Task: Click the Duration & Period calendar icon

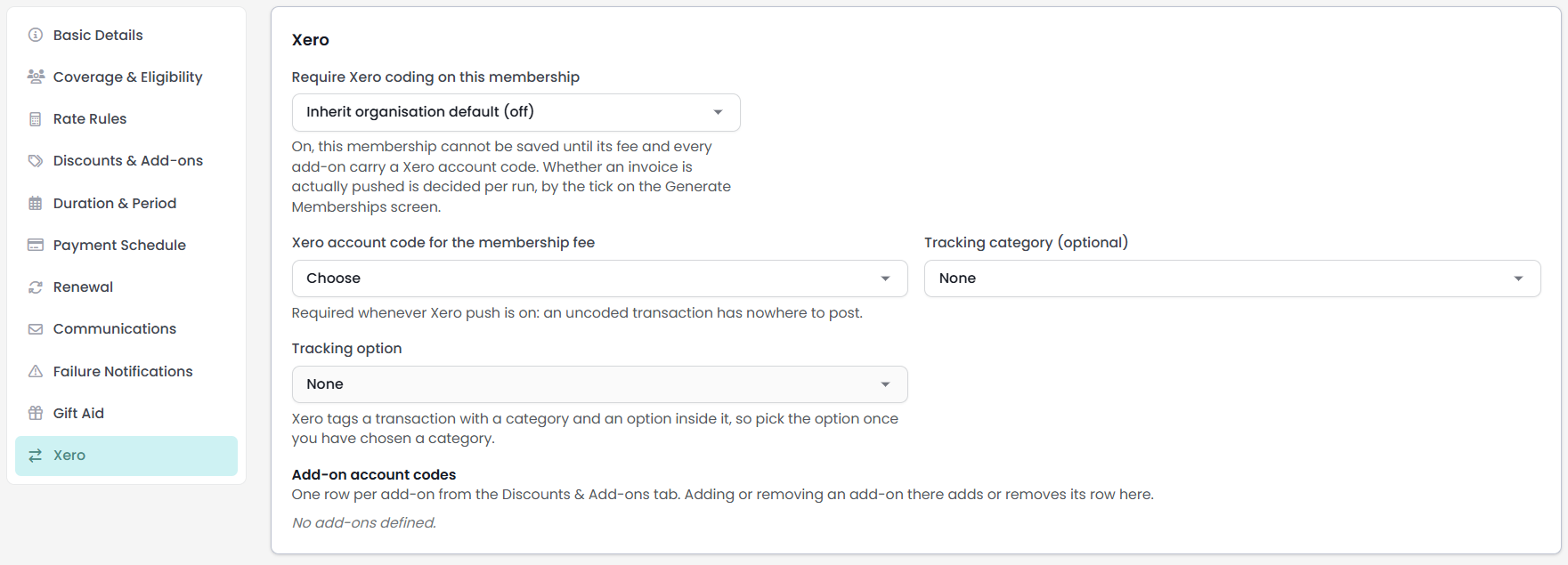Action: pyautogui.click(x=36, y=203)
